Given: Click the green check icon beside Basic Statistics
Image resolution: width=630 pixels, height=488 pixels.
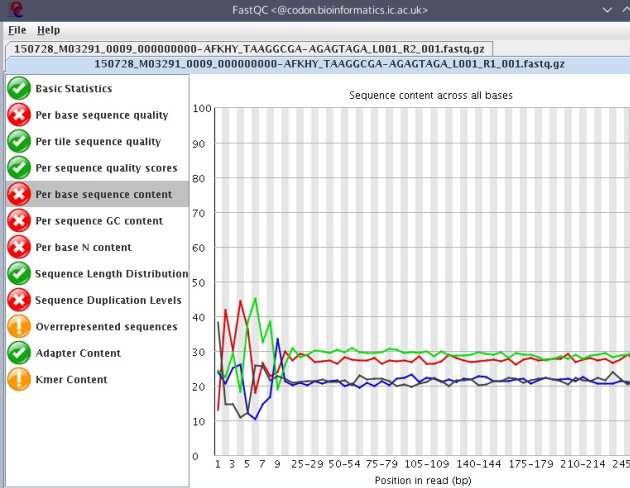Looking at the screenshot, I should coord(19,88).
